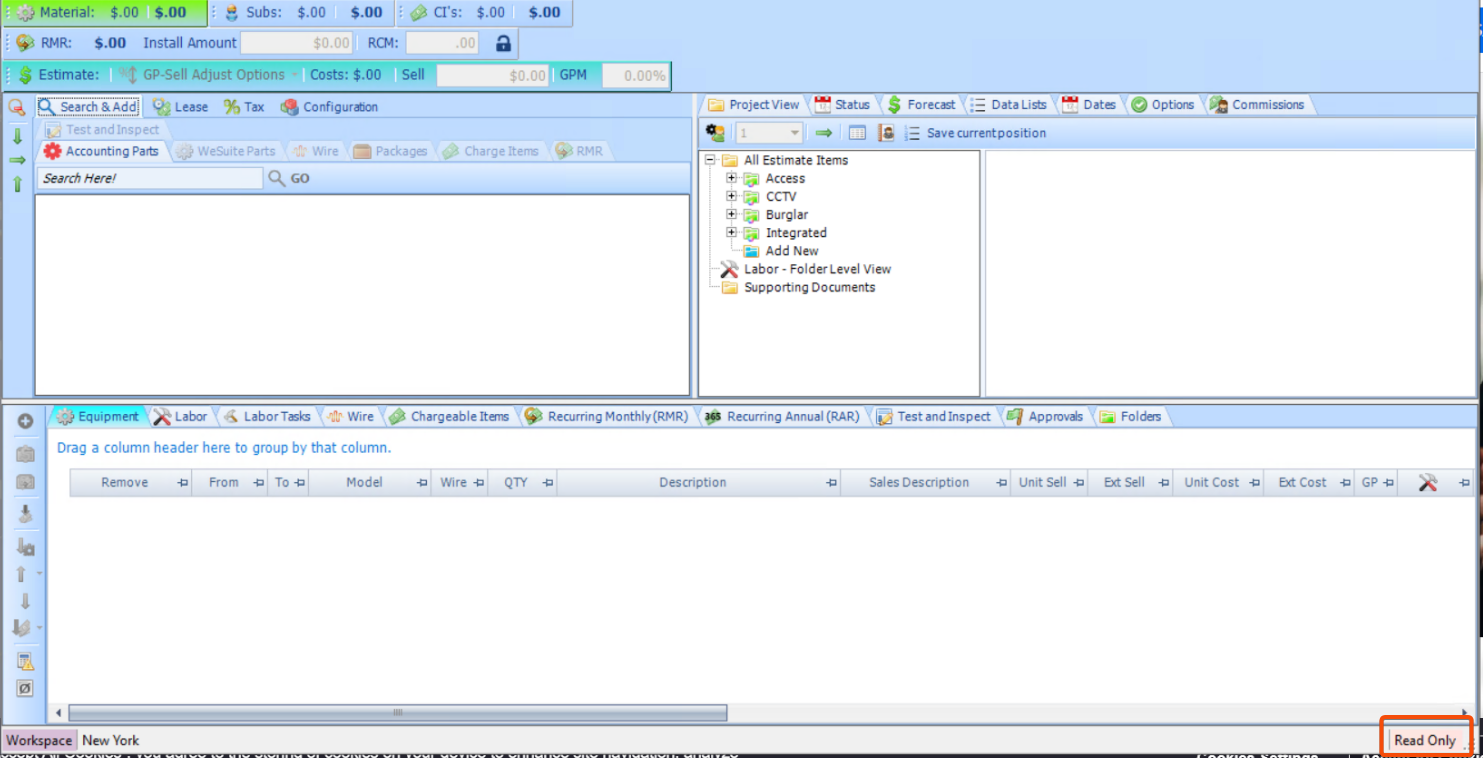This screenshot has width=1483, height=758.
Task: Click the magnifier icon above the green arrows
Action: (x=17, y=107)
